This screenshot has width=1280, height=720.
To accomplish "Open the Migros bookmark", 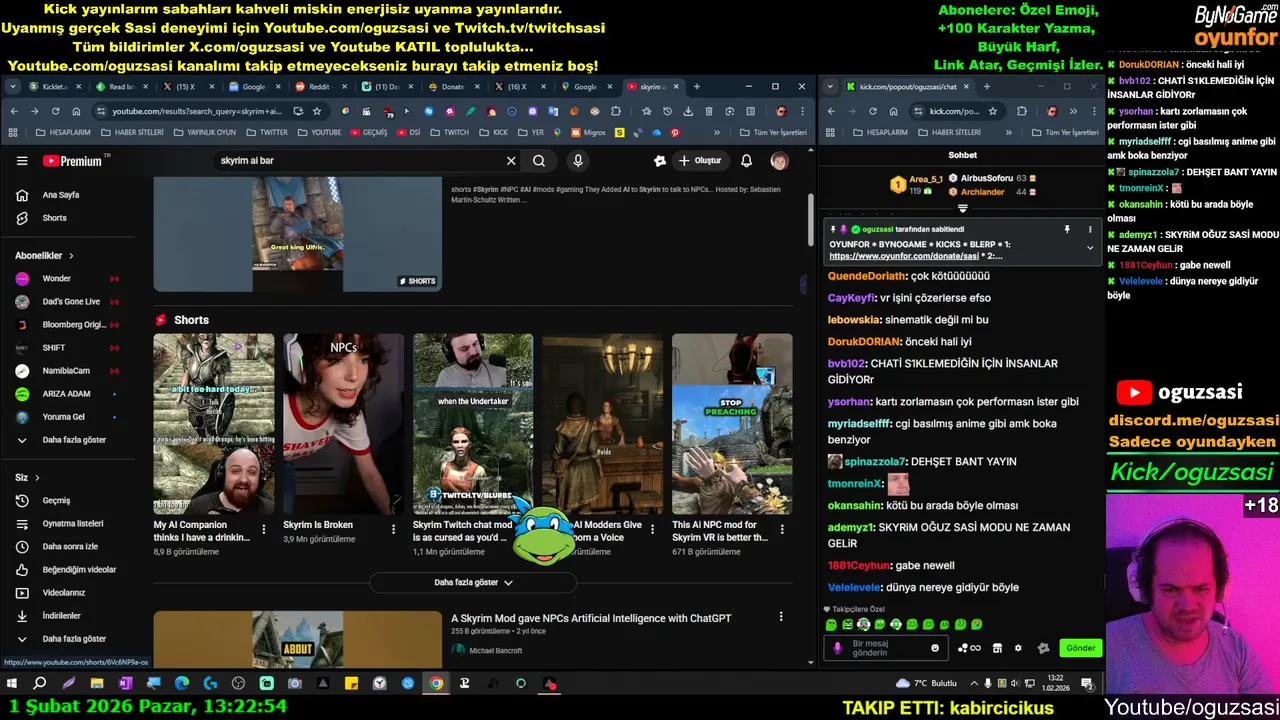I will 589,132.
